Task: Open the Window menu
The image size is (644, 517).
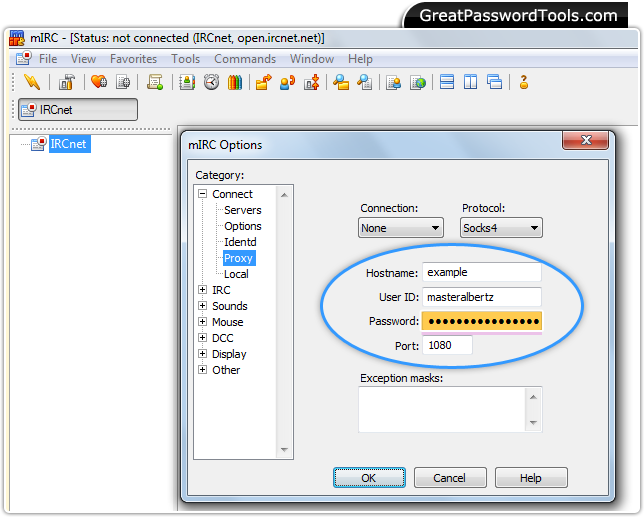Action: (x=312, y=59)
